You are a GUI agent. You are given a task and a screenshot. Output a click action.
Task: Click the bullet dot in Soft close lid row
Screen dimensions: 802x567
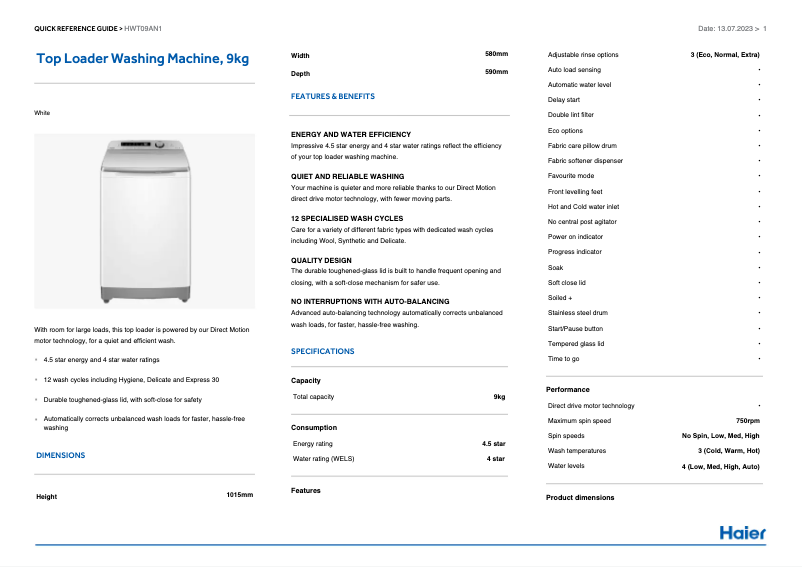(x=759, y=283)
